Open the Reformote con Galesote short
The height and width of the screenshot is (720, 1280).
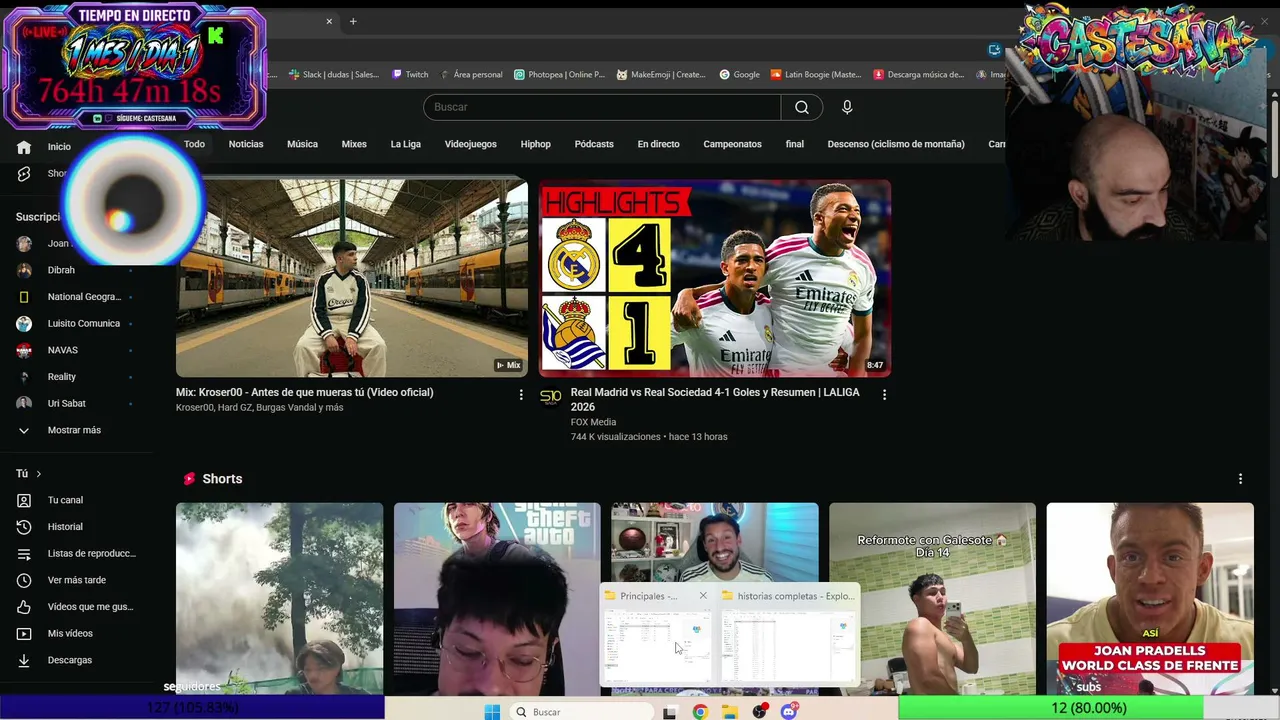(932, 598)
